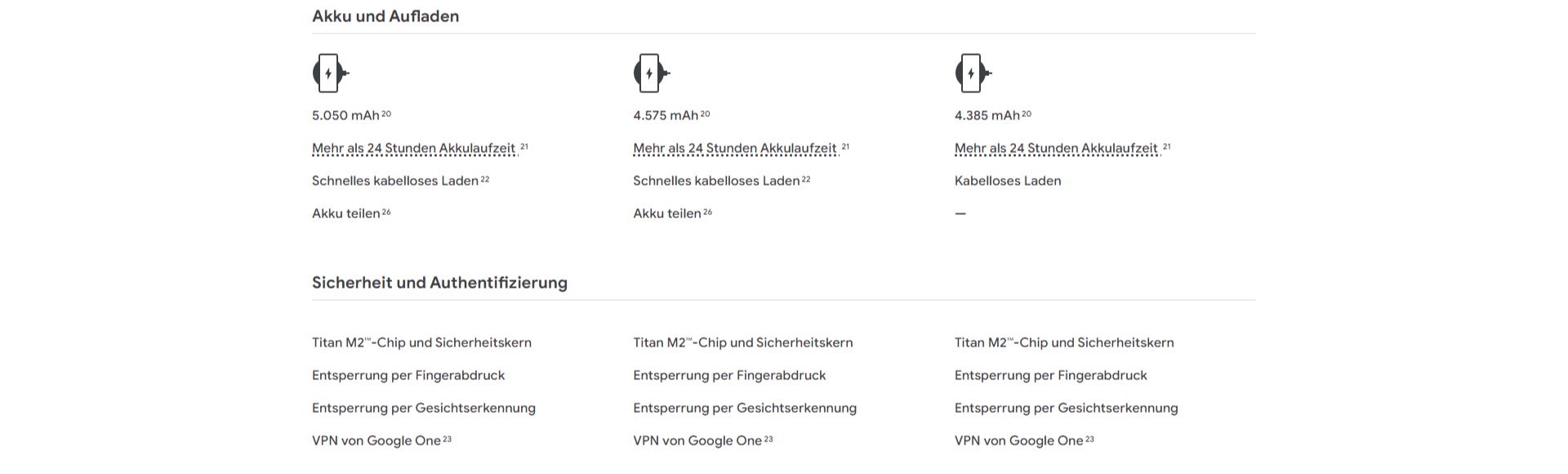Click the battery charging icon above 4.385 mAh
The width and height of the screenshot is (1568, 474).
coord(973,74)
